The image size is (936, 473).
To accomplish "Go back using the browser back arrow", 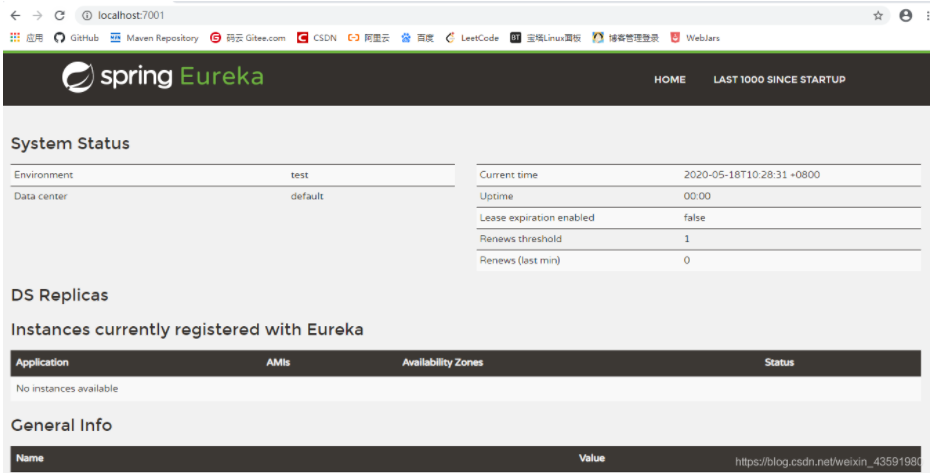I will (16, 16).
